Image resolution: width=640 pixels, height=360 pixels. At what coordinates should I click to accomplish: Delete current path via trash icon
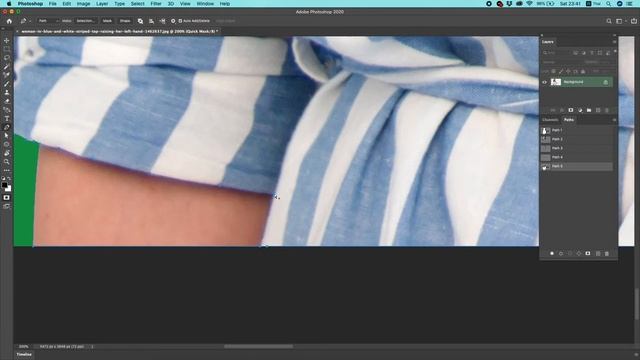point(607,253)
